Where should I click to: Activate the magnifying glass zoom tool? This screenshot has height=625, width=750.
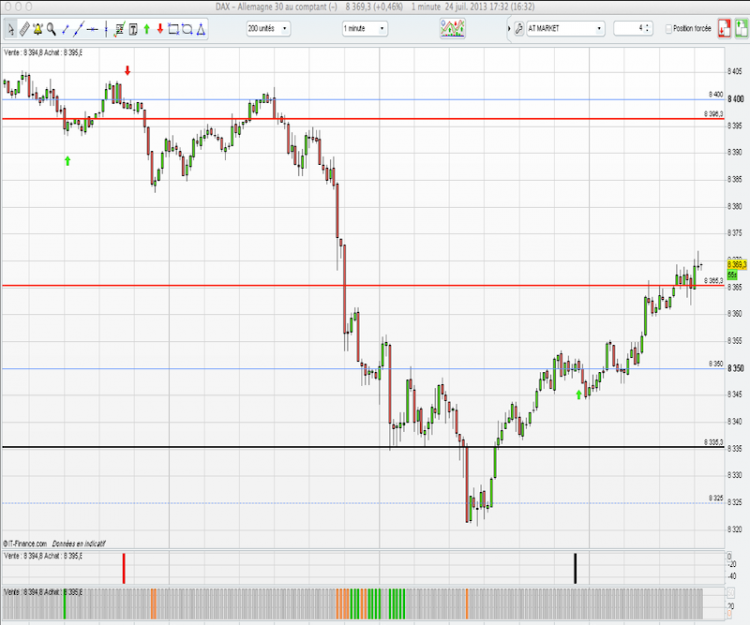pyautogui.click(x=51, y=30)
